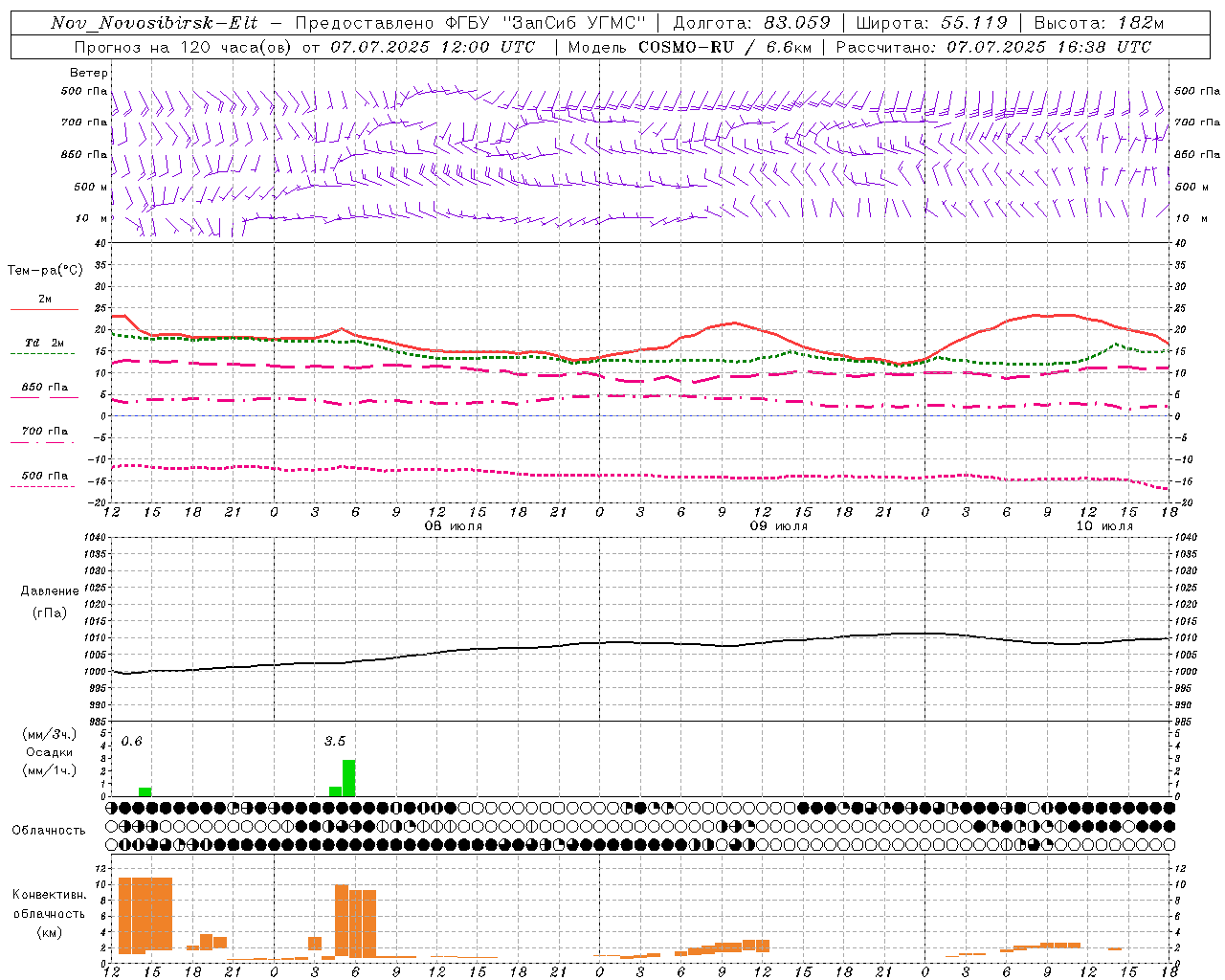Viewport: 1225px width, 980px height.
Task: Click the '10 июля' date label
Action: 1104,526
